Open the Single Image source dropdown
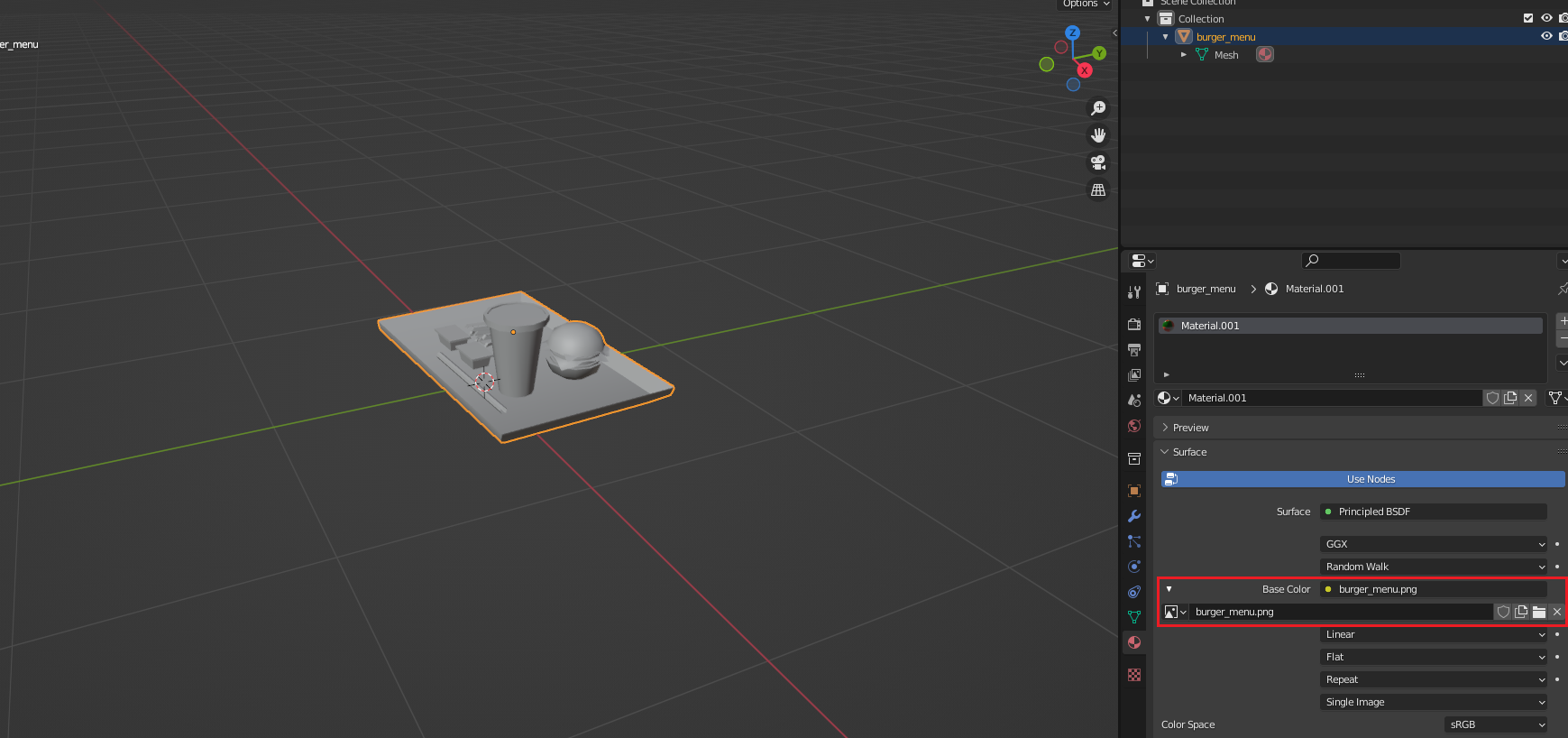The width and height of the screenshot is (1568, 738). click(1434, 702)
